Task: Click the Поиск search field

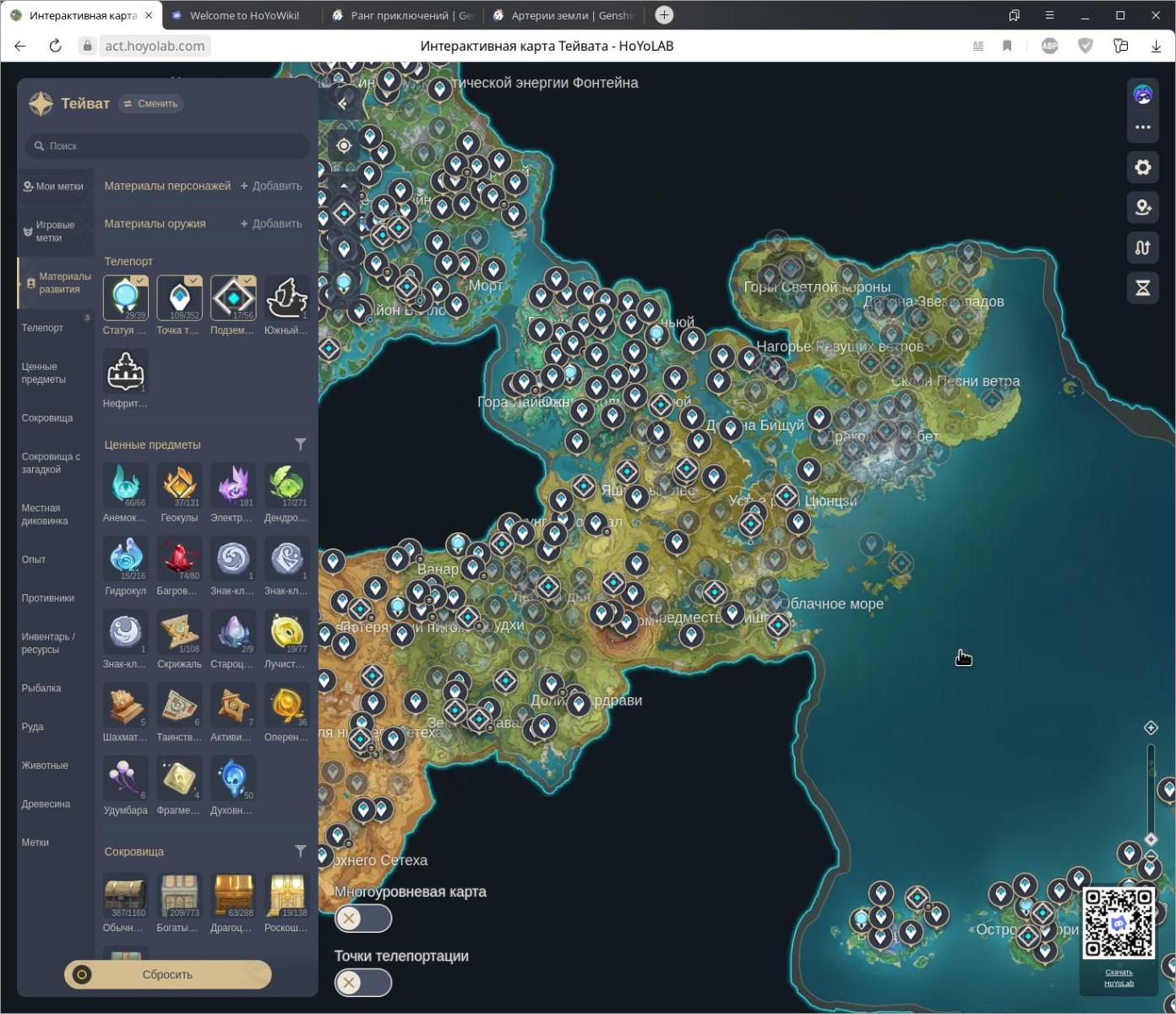Action: [167, 146]
